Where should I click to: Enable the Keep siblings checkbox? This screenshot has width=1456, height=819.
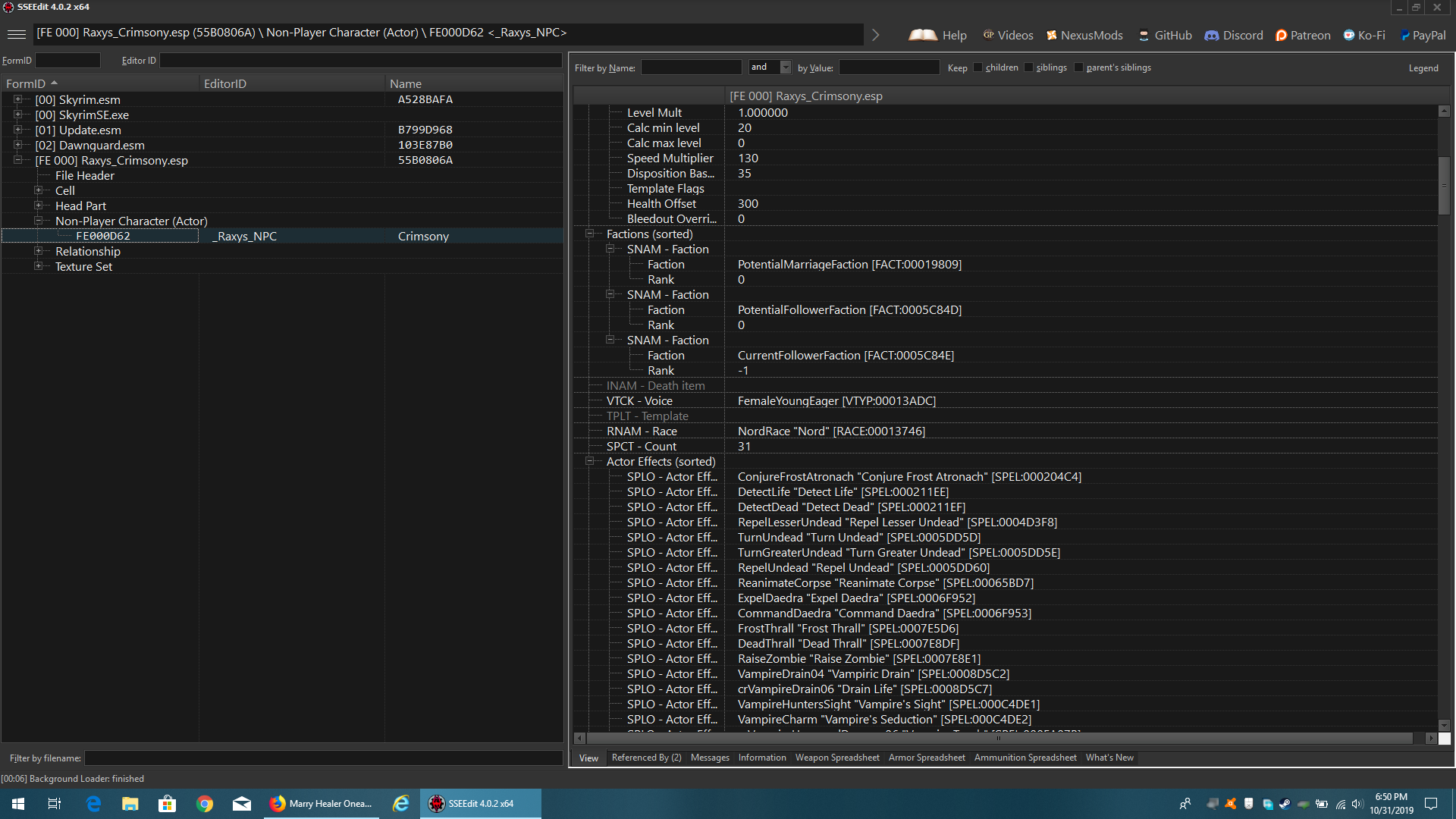click(x=1029, y=67)
